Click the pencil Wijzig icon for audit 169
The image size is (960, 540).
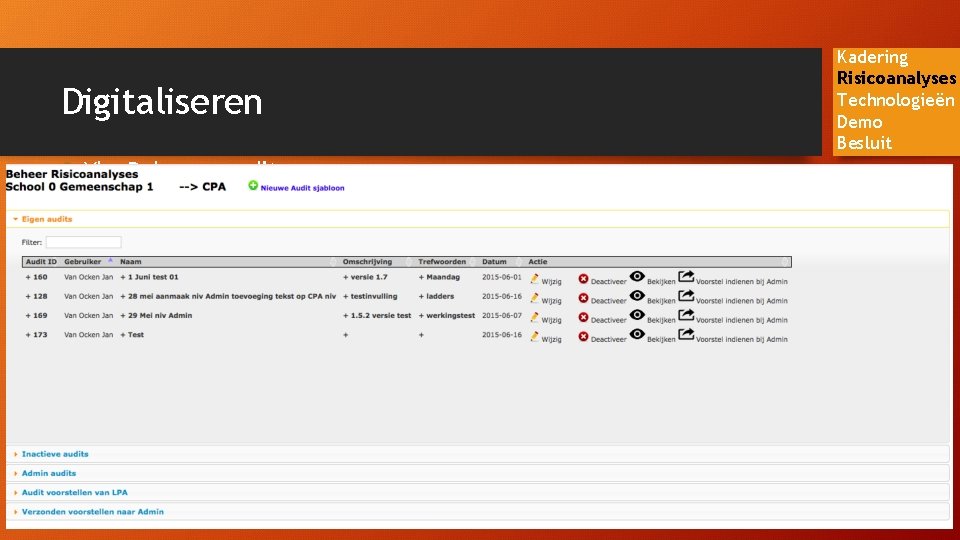pyautogui.click(x=534, y=317)
